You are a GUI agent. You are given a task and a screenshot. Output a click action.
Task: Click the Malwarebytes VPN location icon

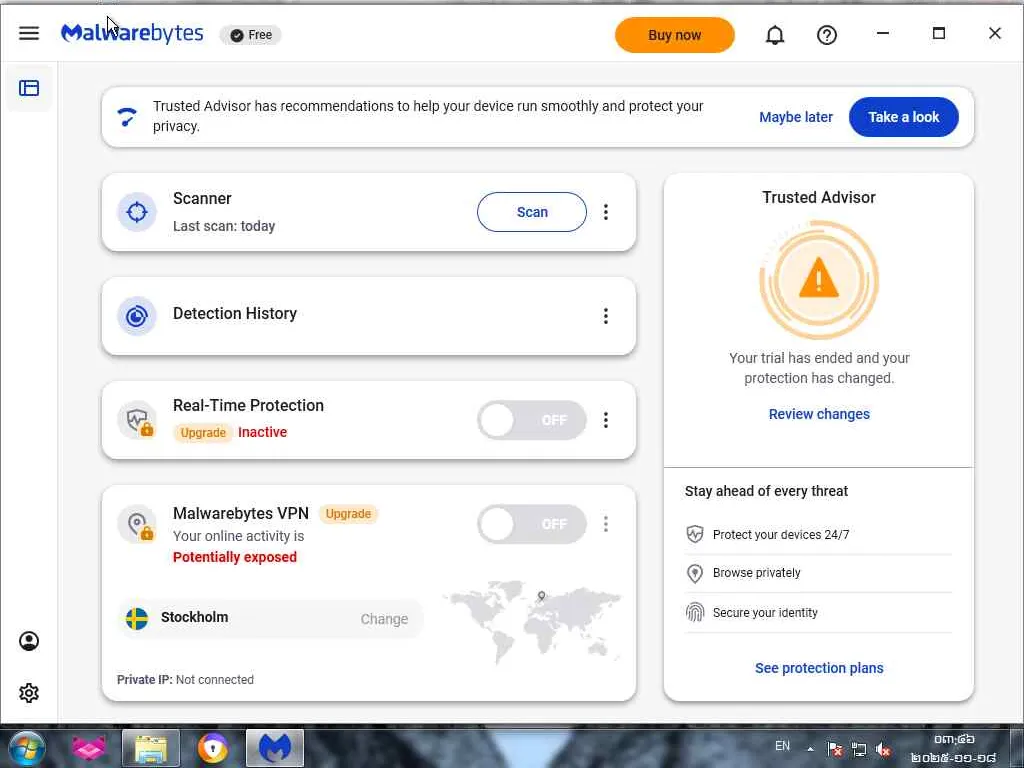pos(136,524)
